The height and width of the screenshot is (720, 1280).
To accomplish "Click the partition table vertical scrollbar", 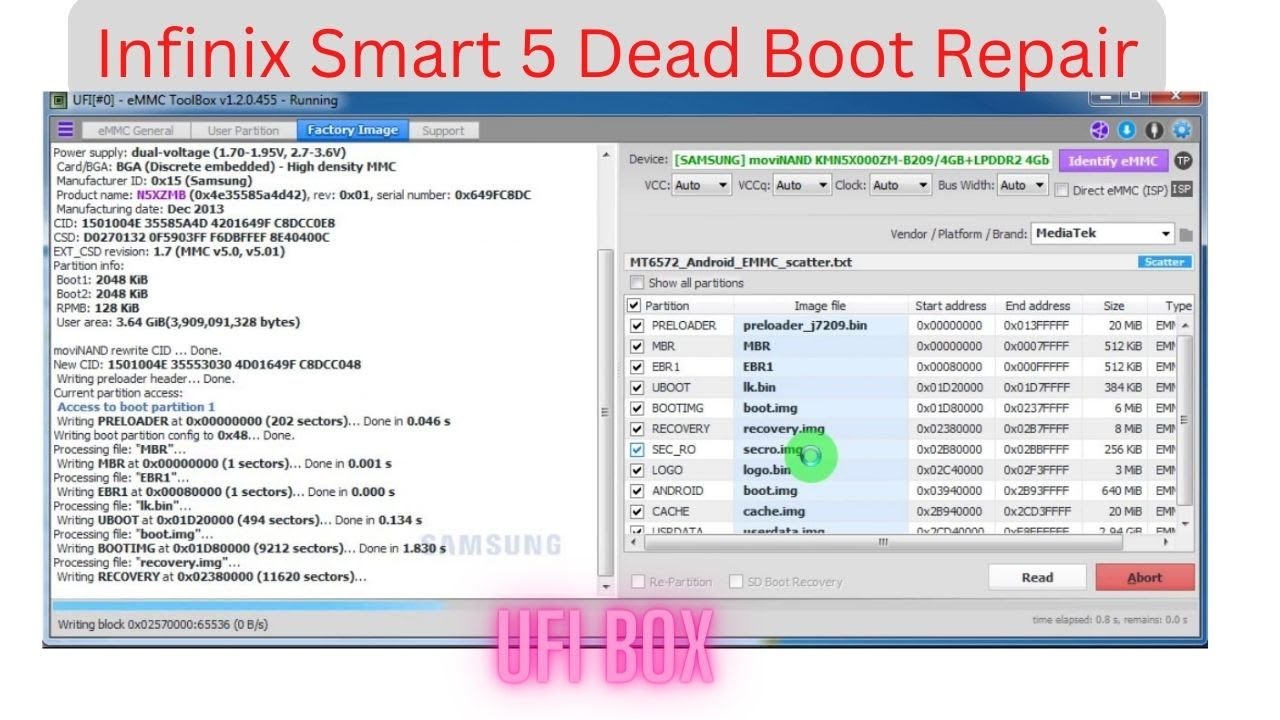I will click(1186, 424).
